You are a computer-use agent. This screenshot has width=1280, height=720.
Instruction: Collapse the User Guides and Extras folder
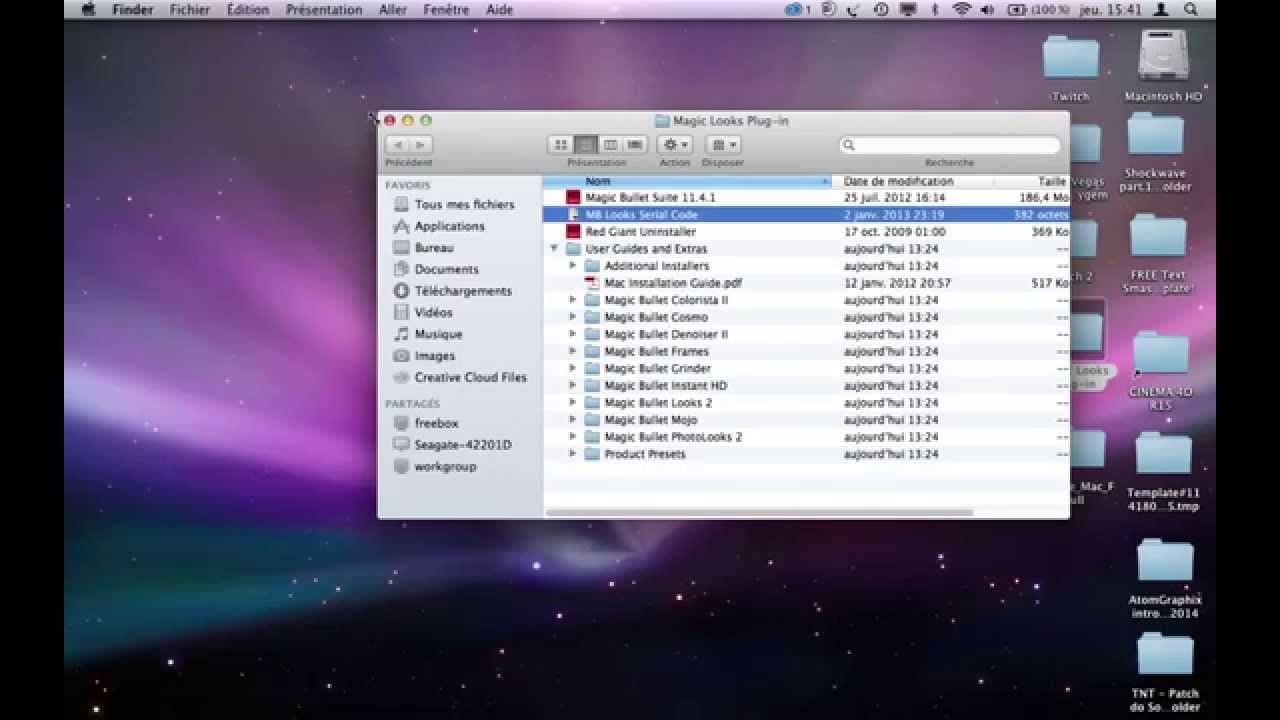554,248
